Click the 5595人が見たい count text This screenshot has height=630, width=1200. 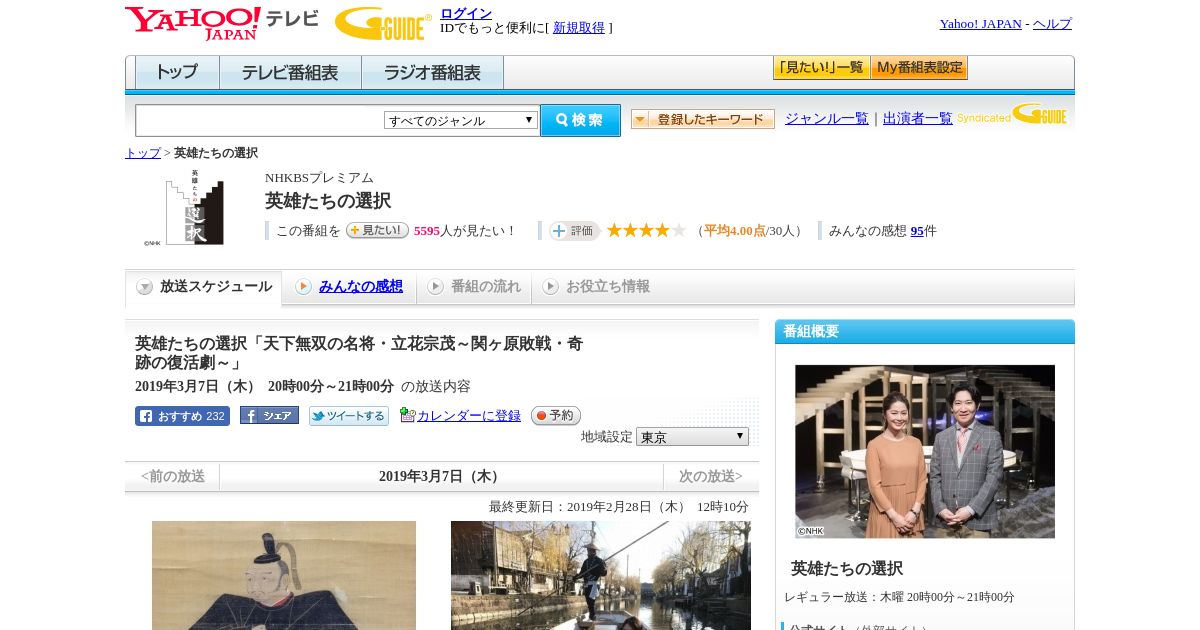[x=464, y=231]
